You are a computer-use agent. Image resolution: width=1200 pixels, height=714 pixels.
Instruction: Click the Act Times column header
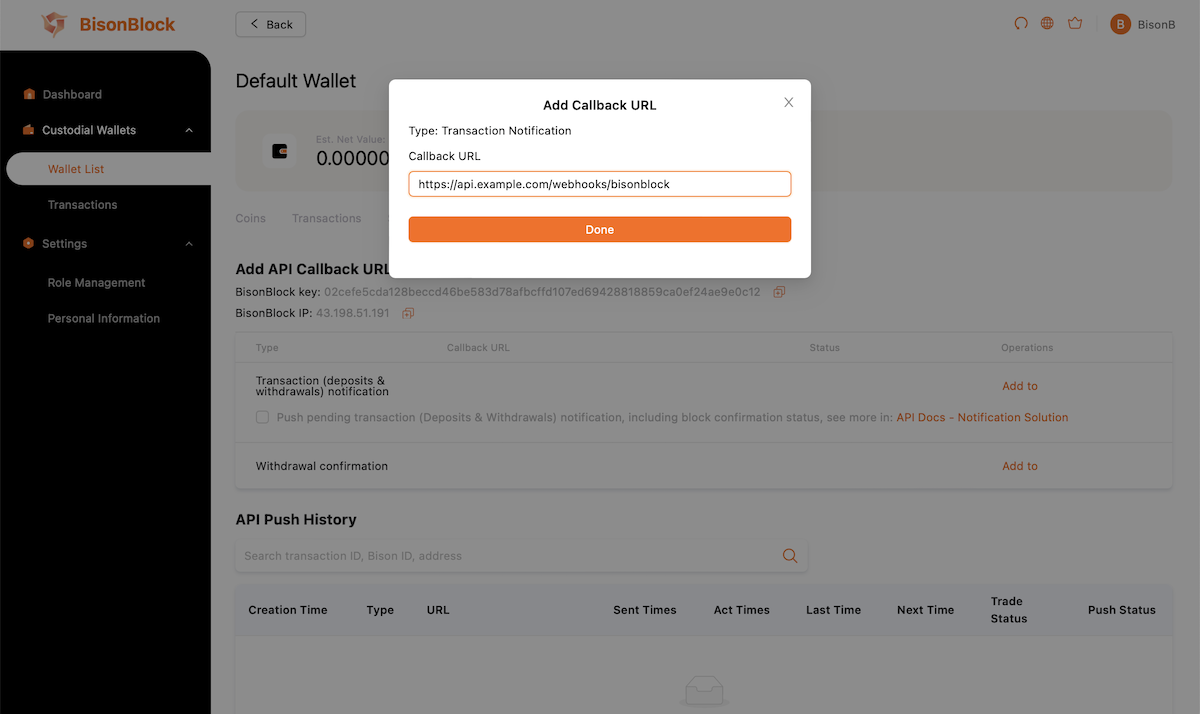tap(742, 610)
